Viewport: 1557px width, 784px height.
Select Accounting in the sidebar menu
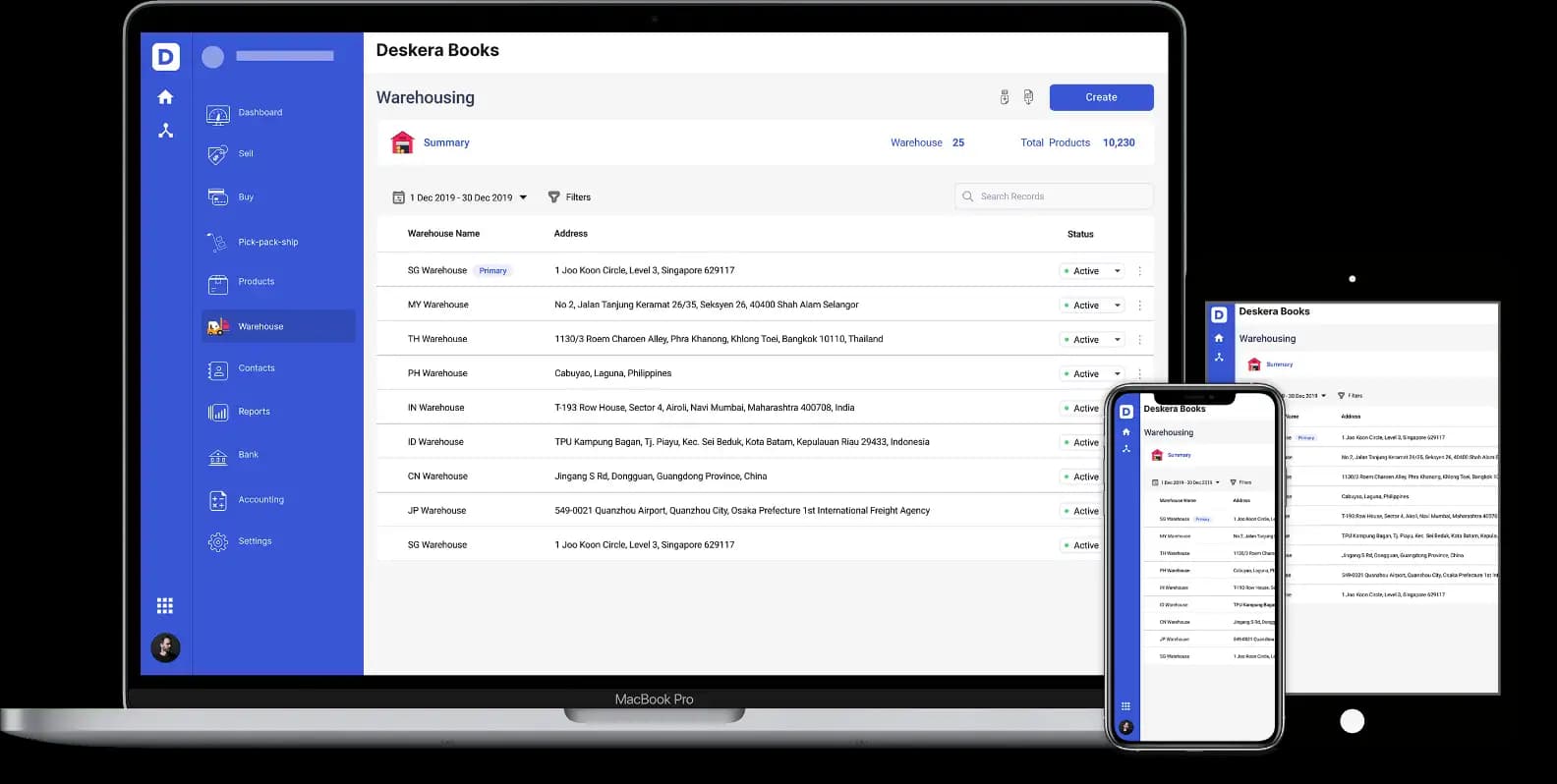tap(260, 500)
